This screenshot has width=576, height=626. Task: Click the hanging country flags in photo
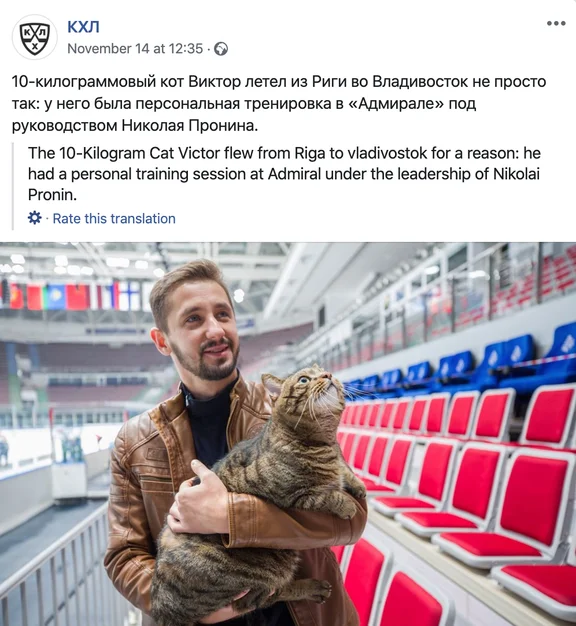click(x=72, y=296)
